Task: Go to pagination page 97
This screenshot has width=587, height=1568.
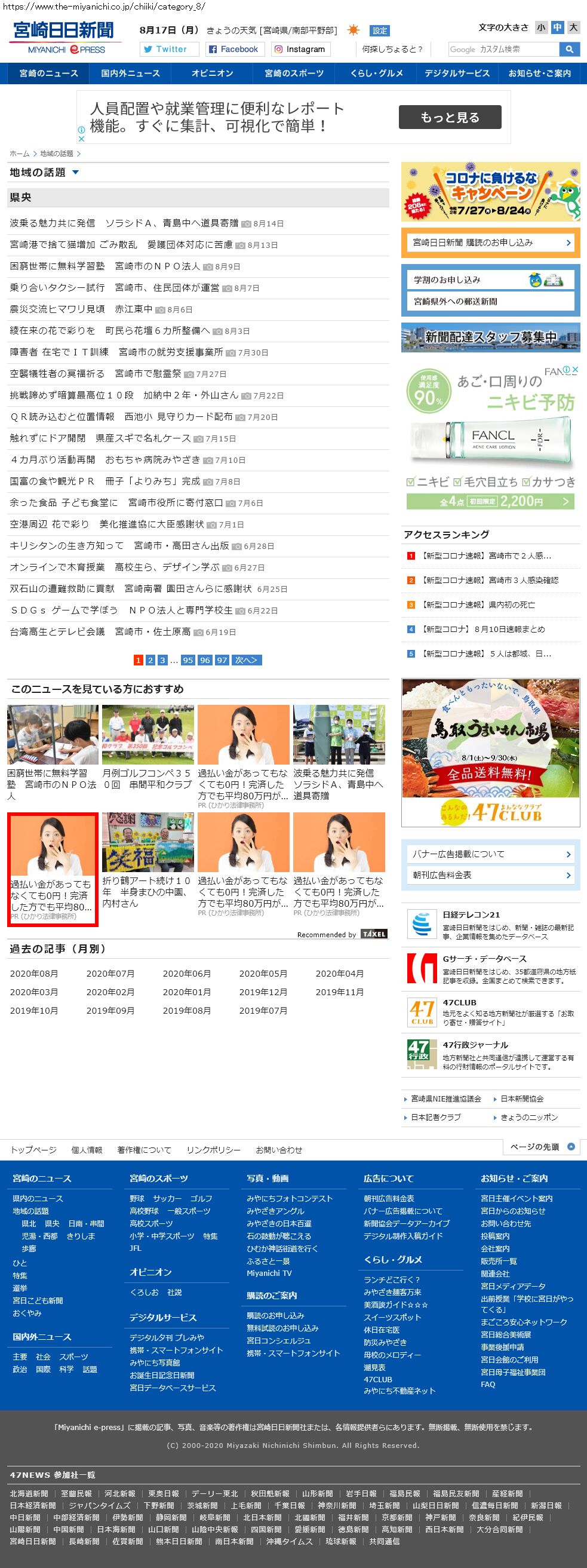Action: click(x=222, y=660)
